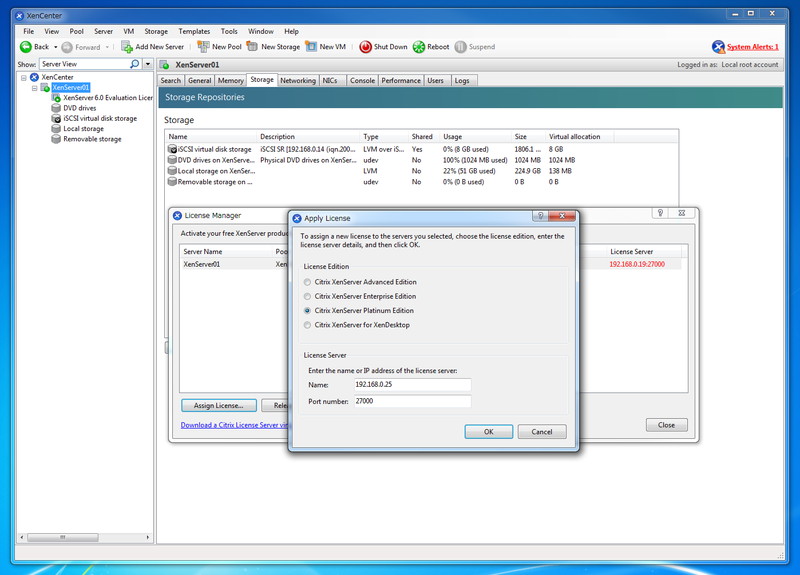Image resolution: width=800 pixels, height=575 pixels.
Task: Select Citrix XenServer Advanced Edition
Action: [x=307, y=282]
